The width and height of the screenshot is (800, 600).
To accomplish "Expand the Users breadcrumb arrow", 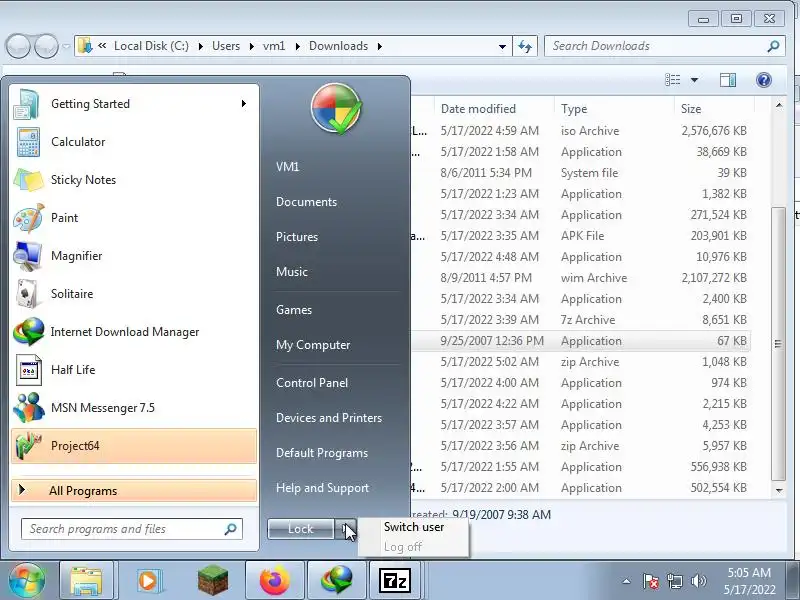I will pyautogui.click(x=252, y=46).
